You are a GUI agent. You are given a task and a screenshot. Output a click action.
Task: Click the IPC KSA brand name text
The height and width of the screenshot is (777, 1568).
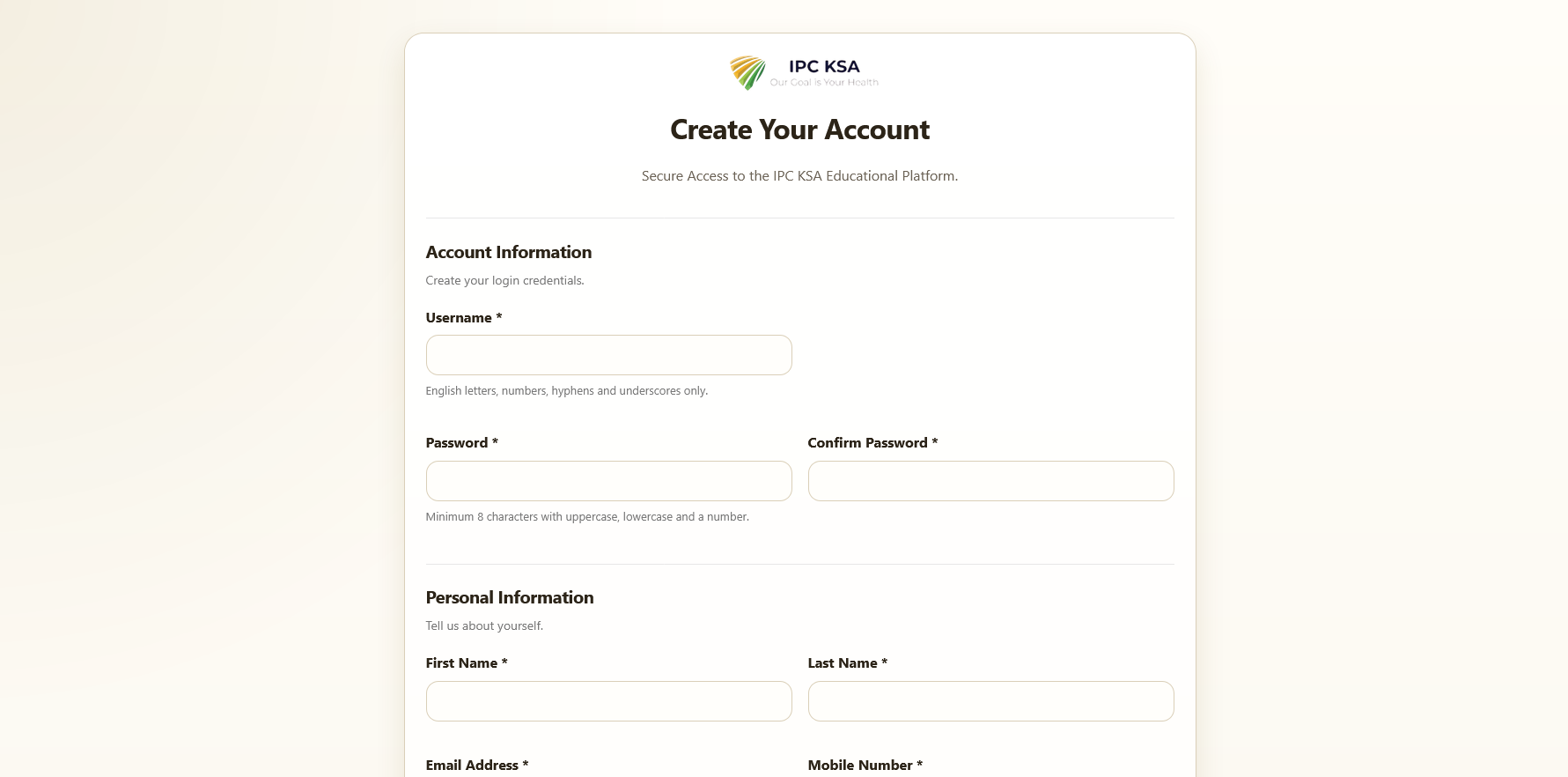[x=824, y=66]
